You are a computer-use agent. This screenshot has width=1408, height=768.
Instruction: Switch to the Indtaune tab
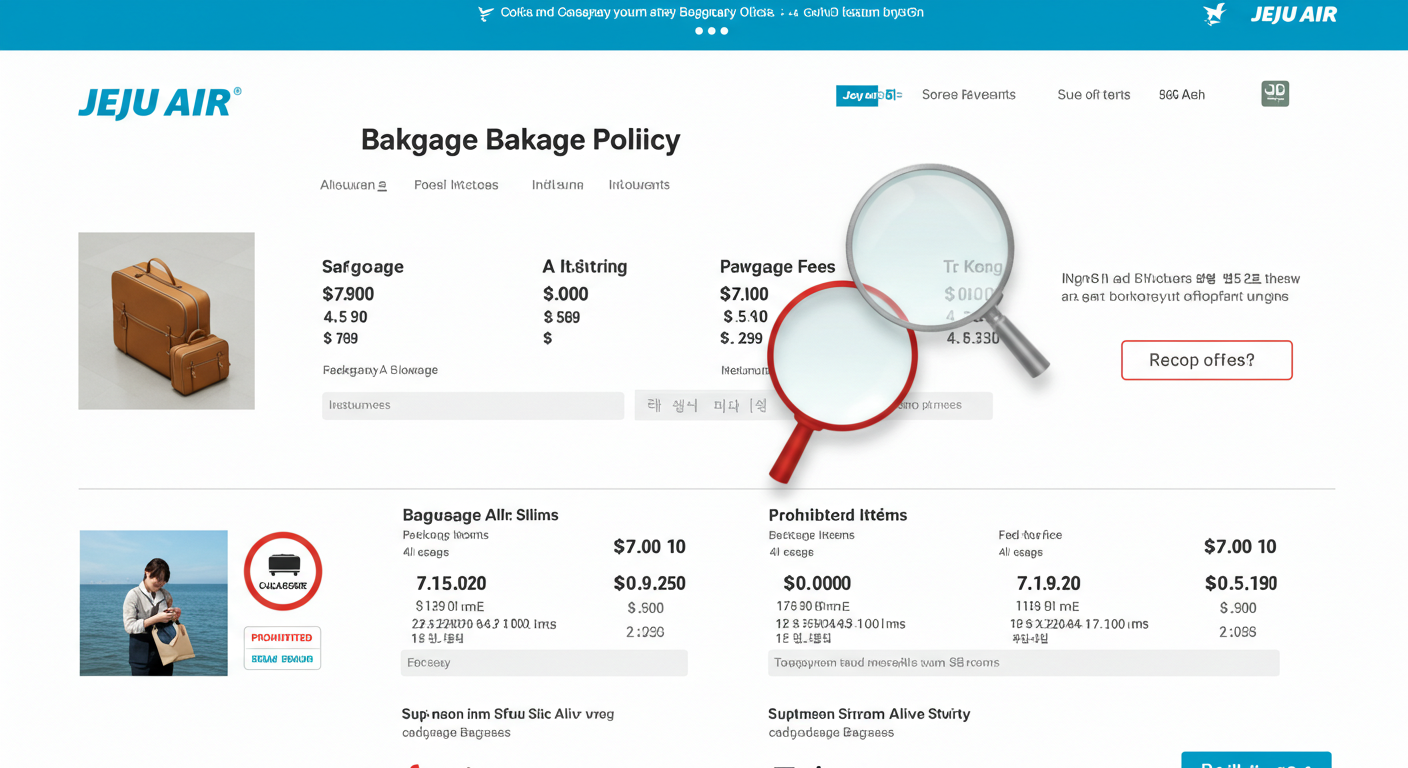(557, 185)
